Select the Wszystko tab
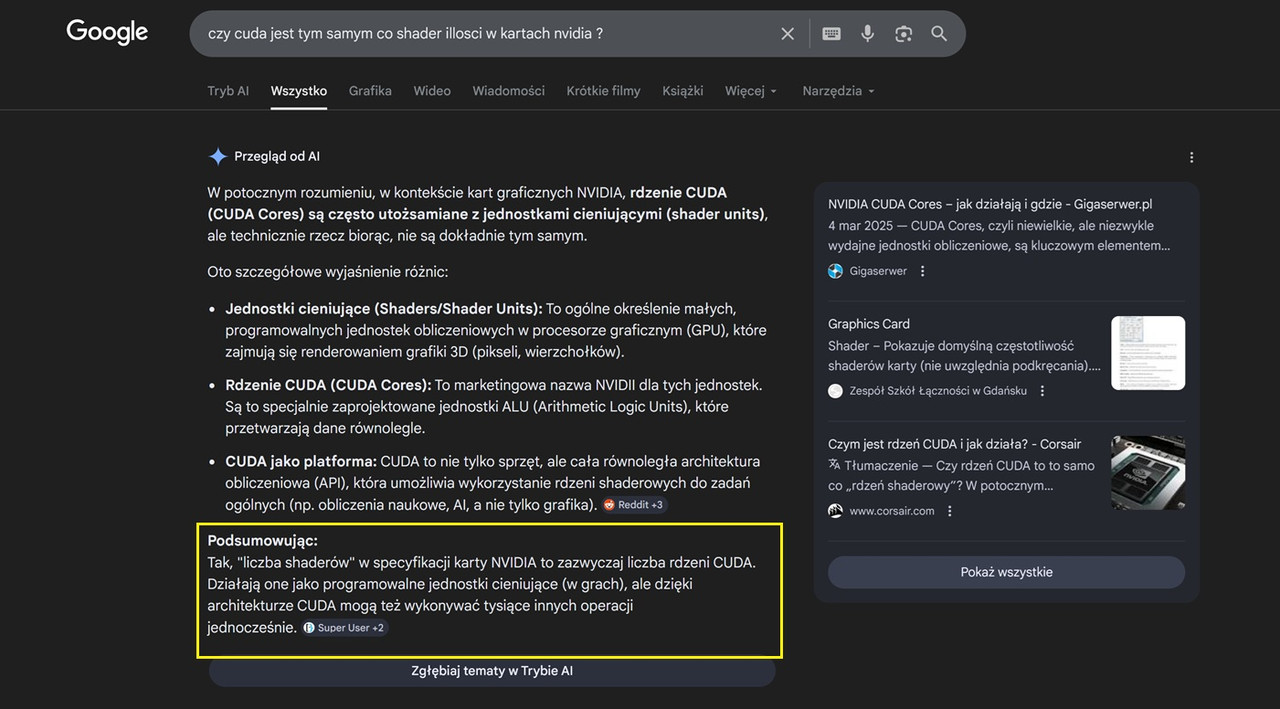The width and height of the screenshot is (1280, 709). coord(299,91)
